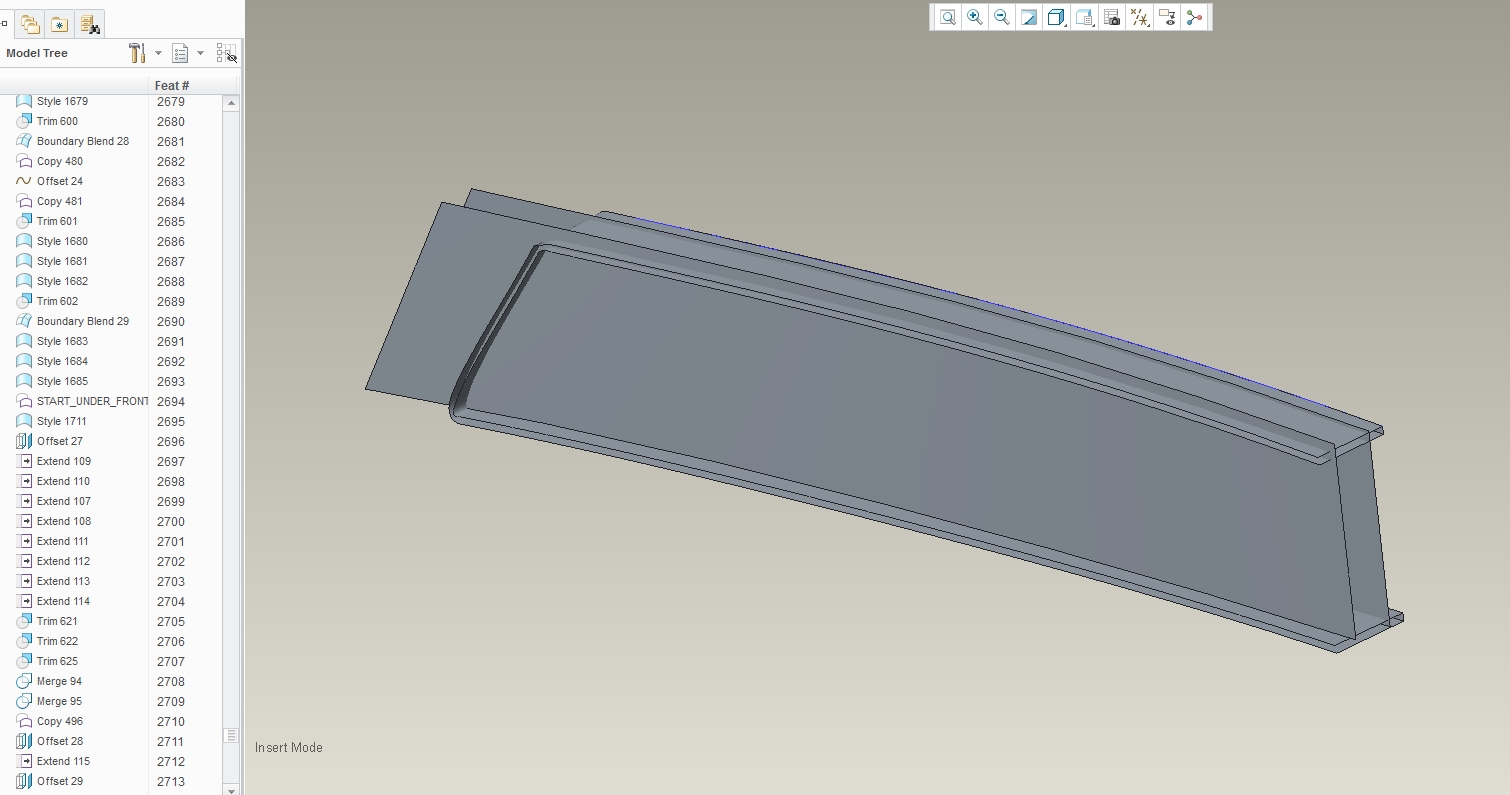Click the model tree scrollbar thumb grip
Image resolution: width=1510 pixels, height=795 pixels.
pos(231,735)
